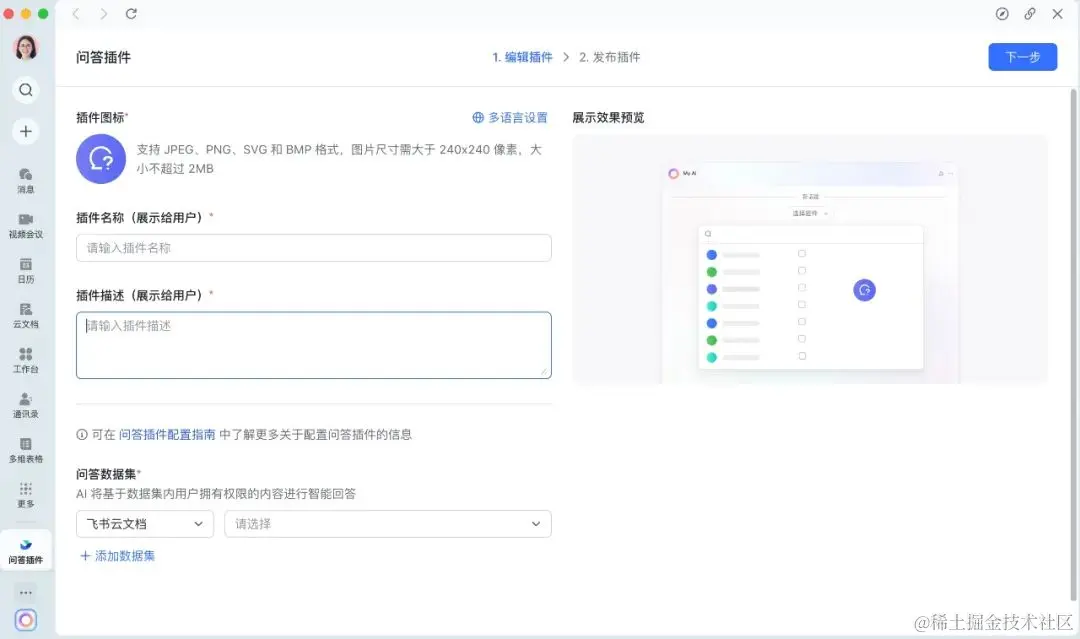Open the 多语言设置 link
Viewport: 1080px width, 639px height.
point(511,117)
